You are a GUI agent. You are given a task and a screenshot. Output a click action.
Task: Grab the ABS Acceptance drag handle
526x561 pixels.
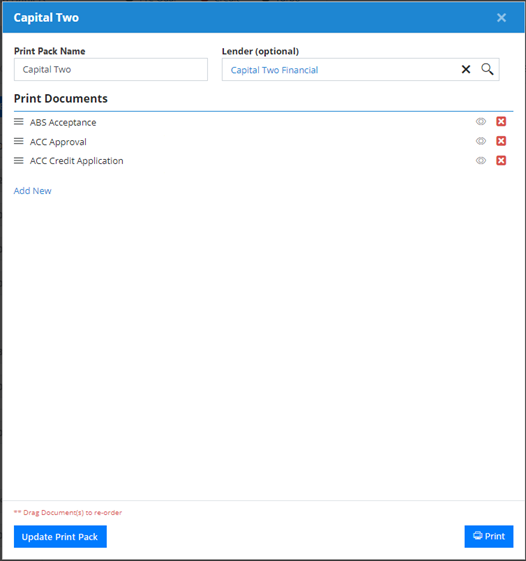19,122
